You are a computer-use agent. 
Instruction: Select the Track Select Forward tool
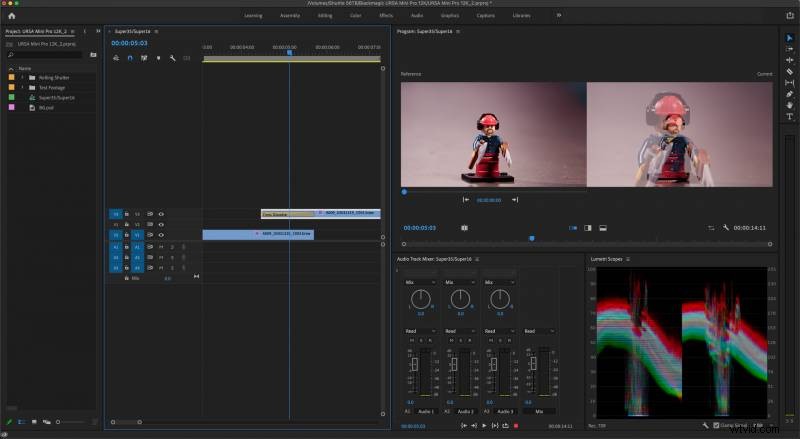(789, 49)
